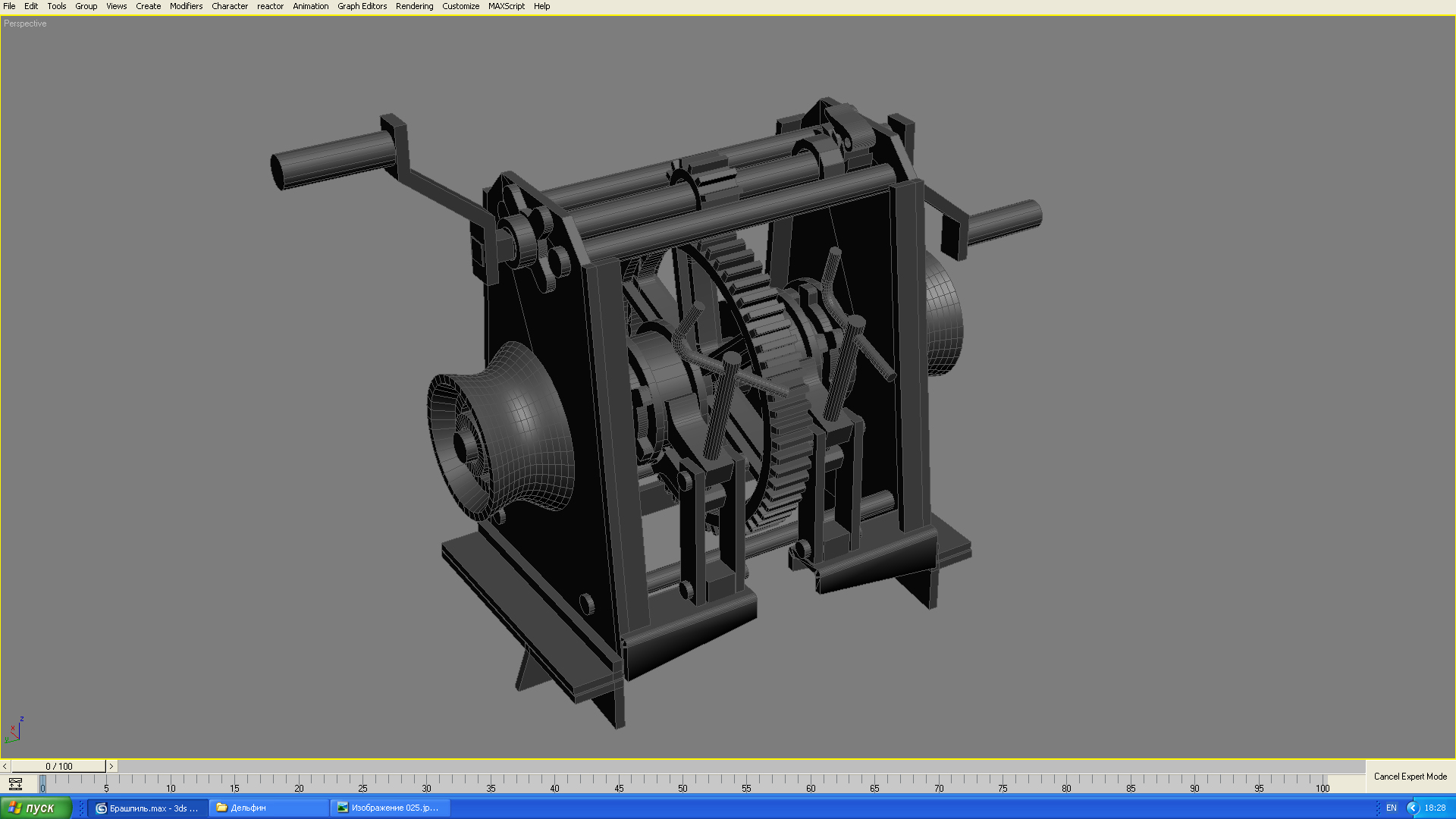Open the пуск Start menu
Viewport: 1456px width, 819px height.
coord(36,808)
